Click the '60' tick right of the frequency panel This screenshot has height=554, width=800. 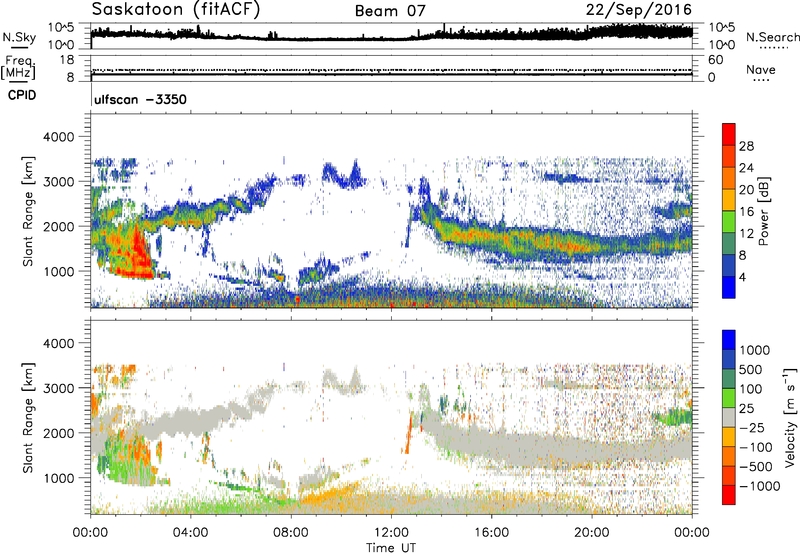point(715,60)
